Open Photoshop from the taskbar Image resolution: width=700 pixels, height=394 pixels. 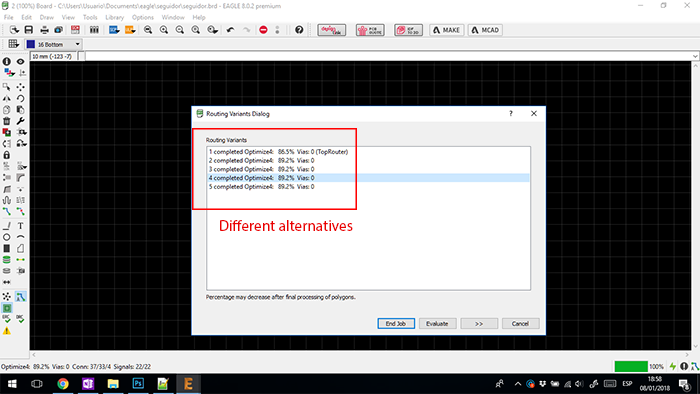coord(138,384)
